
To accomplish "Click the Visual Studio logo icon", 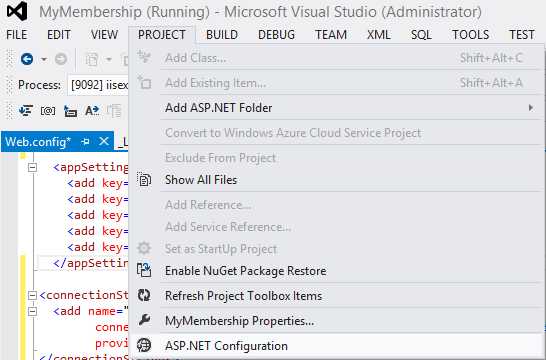I will [17, 11].
